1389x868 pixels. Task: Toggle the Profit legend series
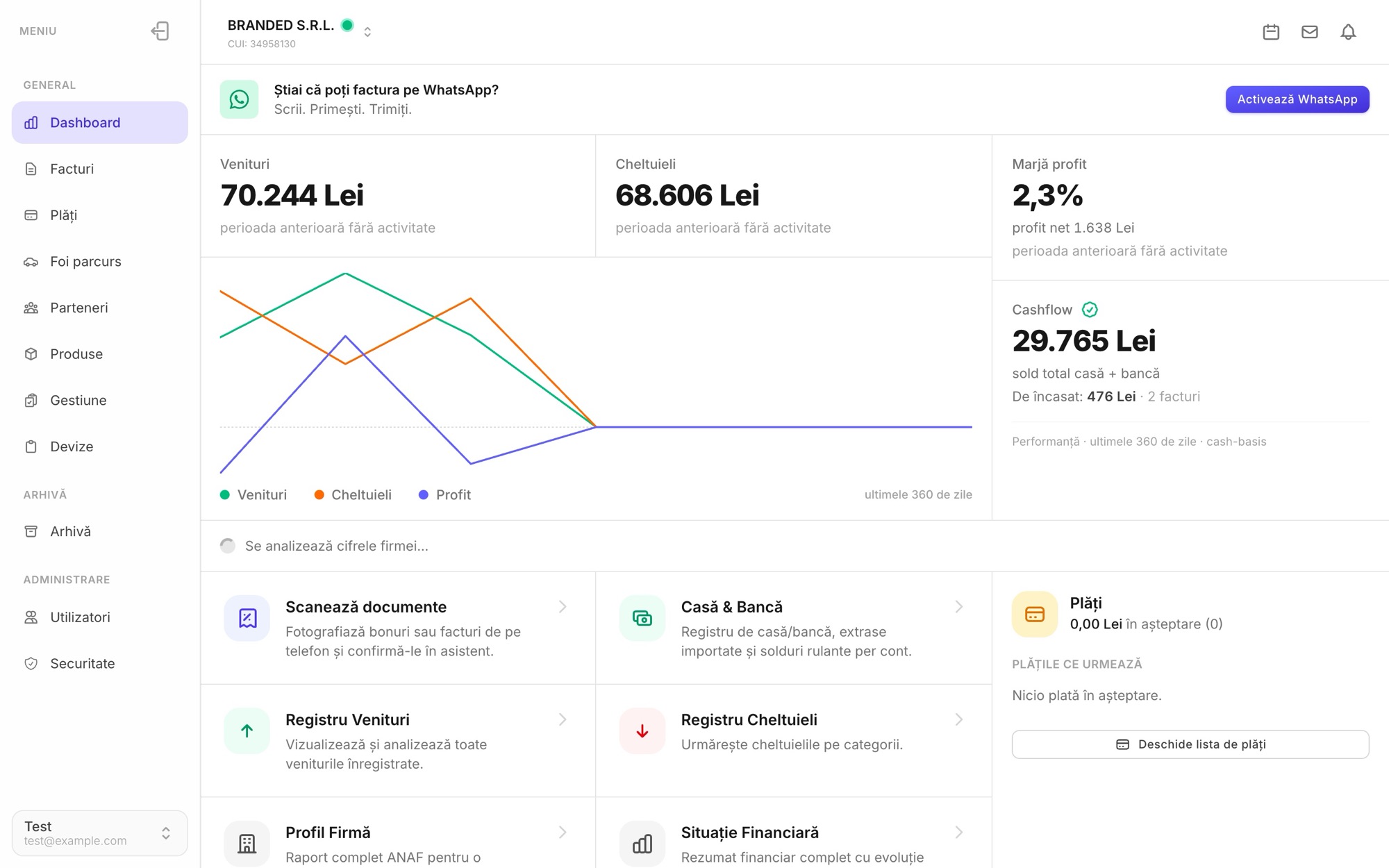point(444,495)
